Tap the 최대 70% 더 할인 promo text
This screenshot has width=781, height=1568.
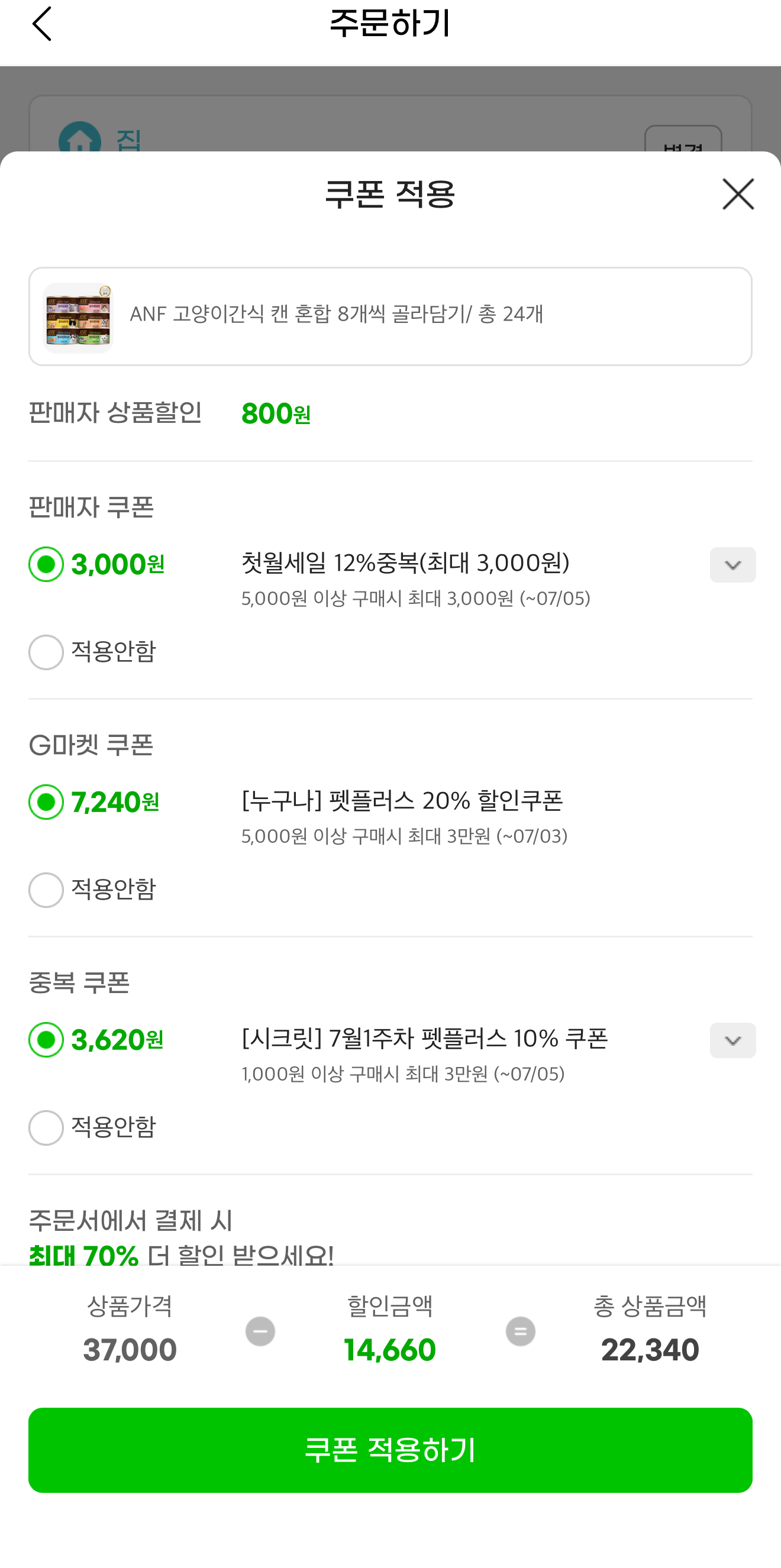point(182,1255)
